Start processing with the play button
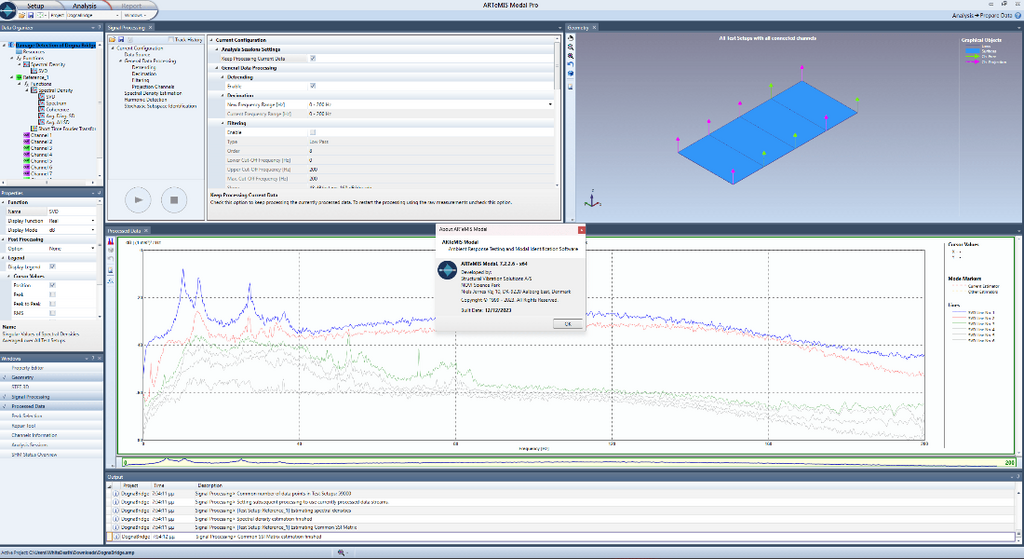Viewport: 1024px width, 559px height. pos(138,200)
